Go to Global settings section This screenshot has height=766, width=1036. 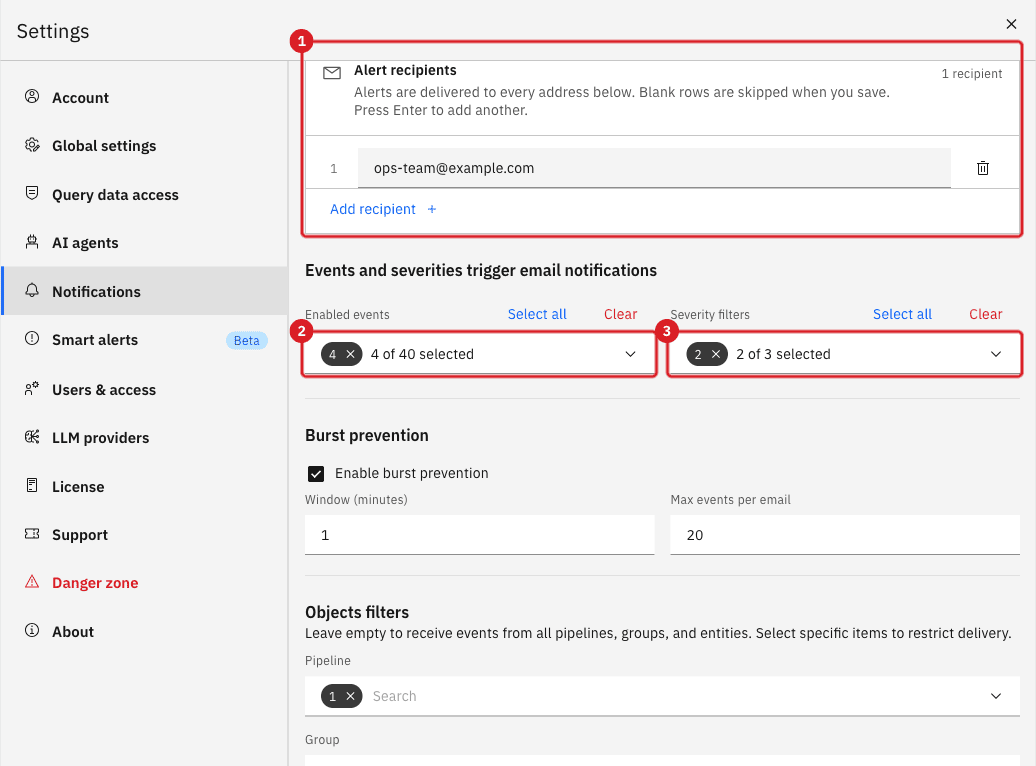[144, 145]
